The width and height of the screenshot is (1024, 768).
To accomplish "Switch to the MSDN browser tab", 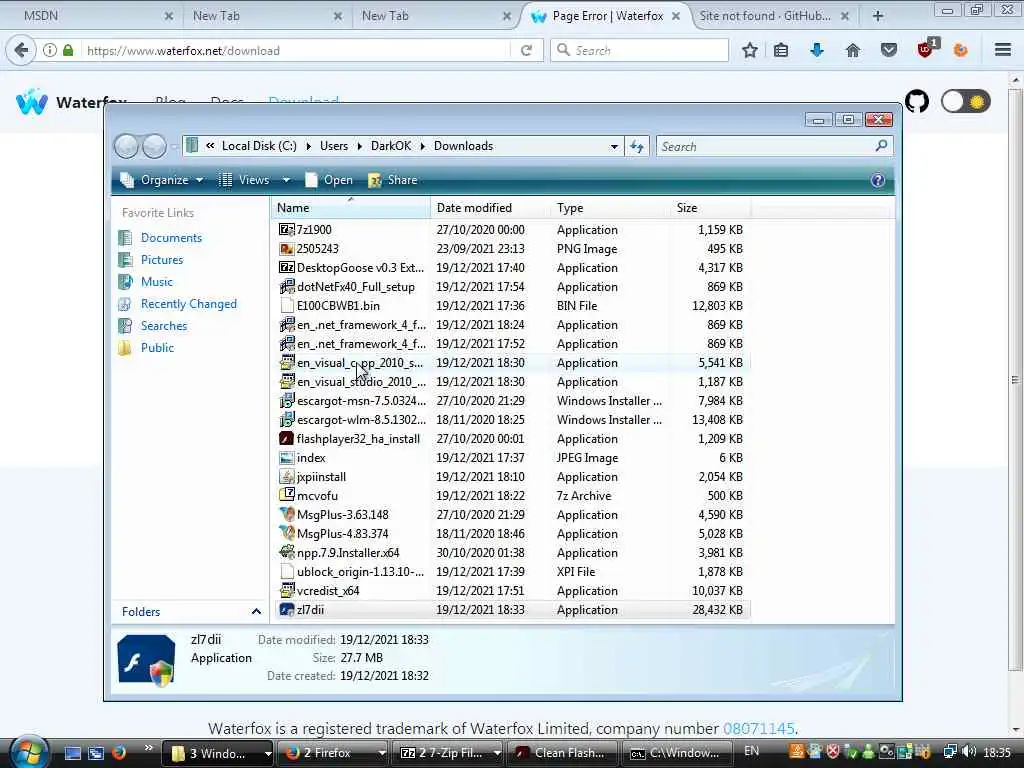I will coord(91,16).
